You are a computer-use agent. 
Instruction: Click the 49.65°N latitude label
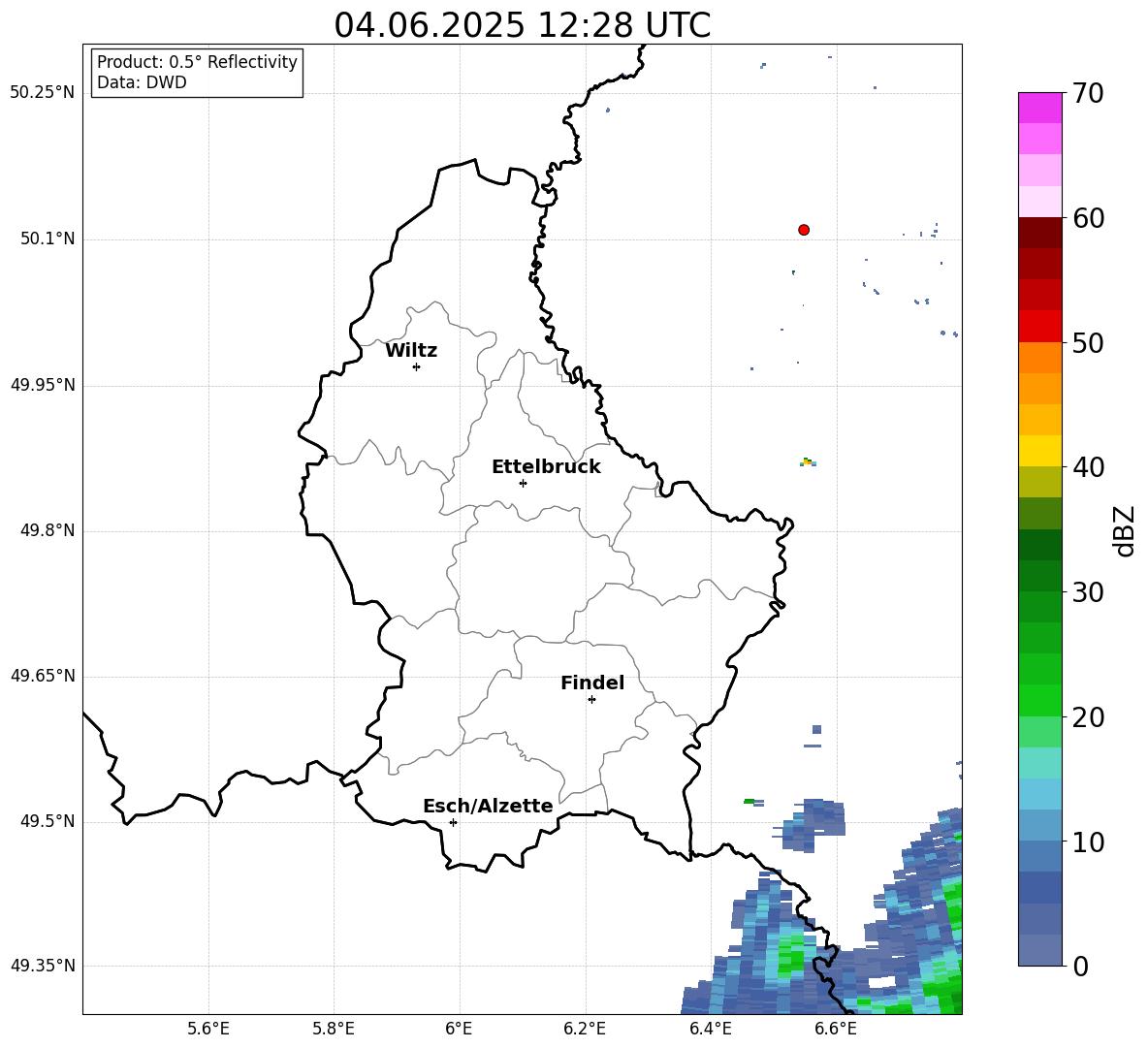(x=43, y=676)
